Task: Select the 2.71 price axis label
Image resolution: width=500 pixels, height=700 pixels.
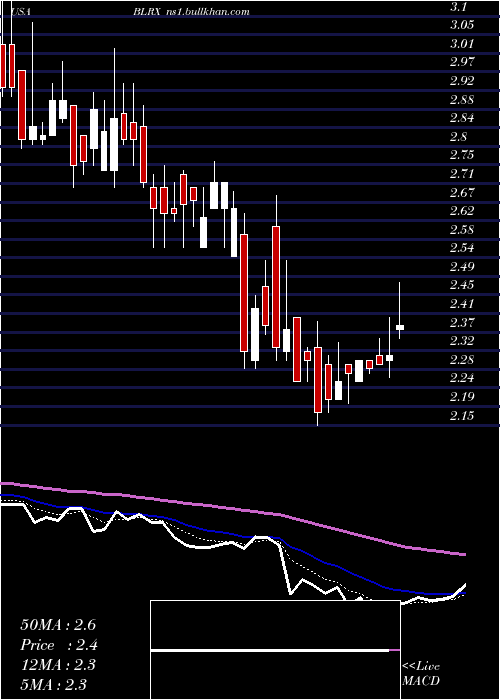Action: point(462,174)
